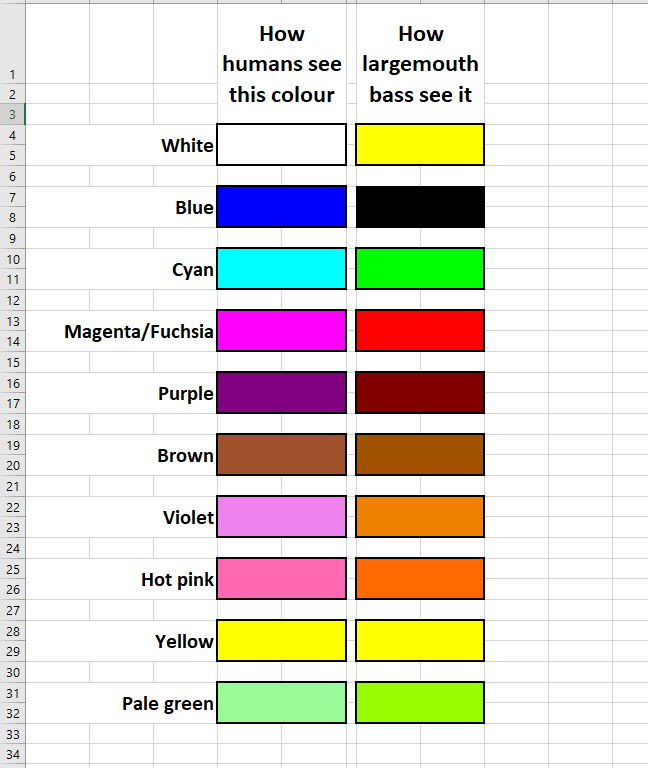Screen dimensions: 648x768
Task: Select the 'How largemouth bass see it' header cell
Action: click(420, 64)
